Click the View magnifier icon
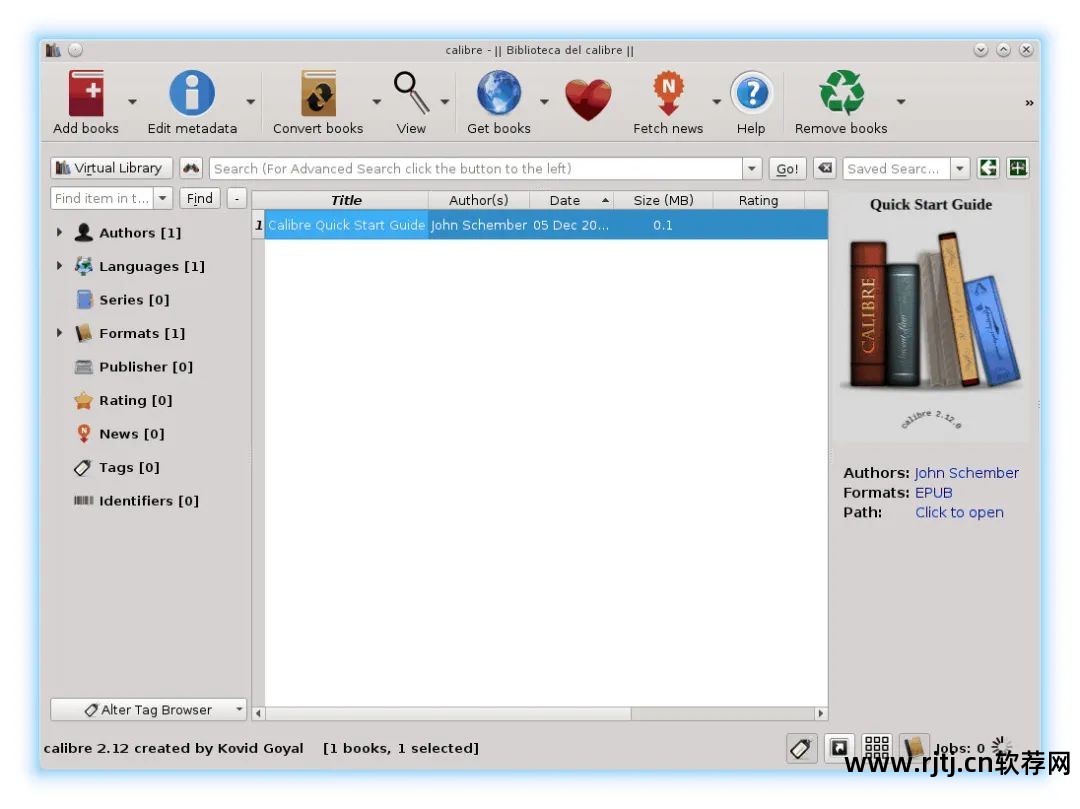The image size is (1080, 809). [411, 93]
